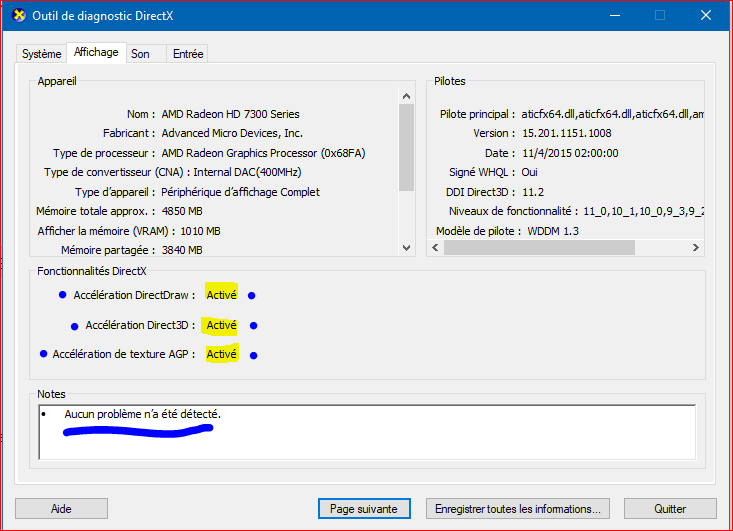The width and height of the screenshot is (733, 531).
Task: Click 'AMD Radeon Graphics Processor (0x68FA)' text
Action: [263, 153]
